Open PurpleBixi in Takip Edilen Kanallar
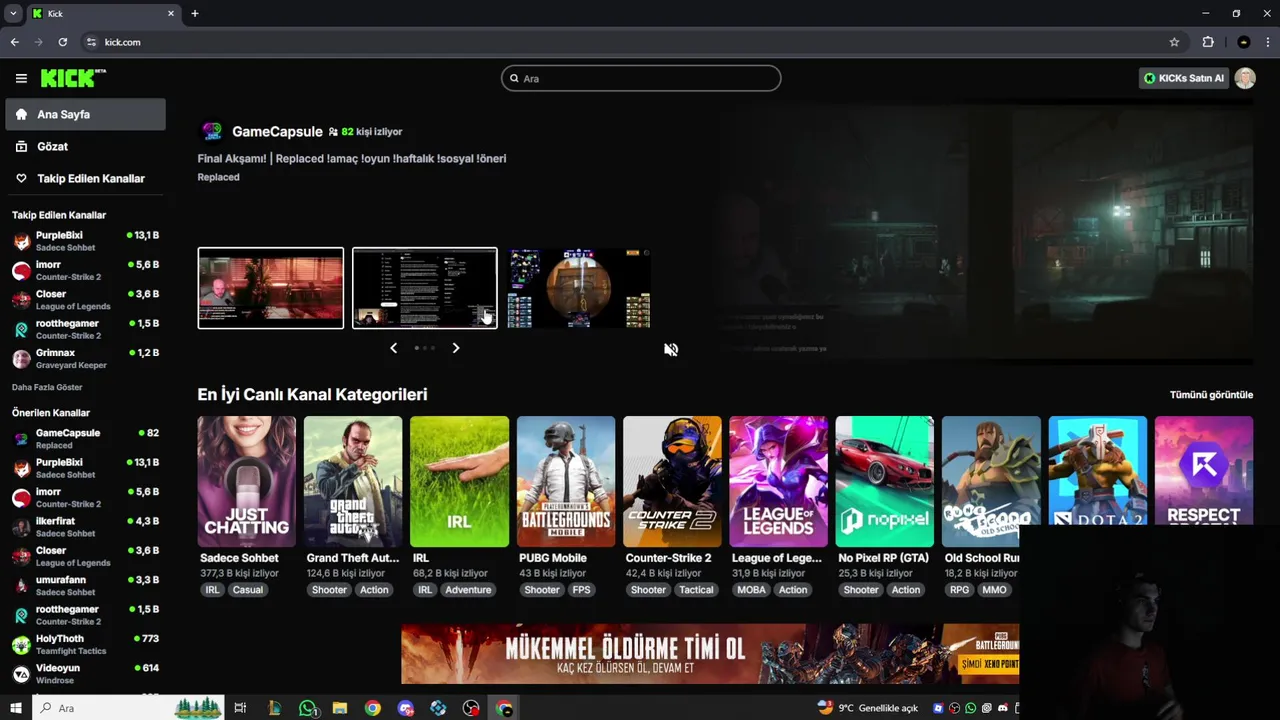1280x720 pixels. click(x=86, y=241)
